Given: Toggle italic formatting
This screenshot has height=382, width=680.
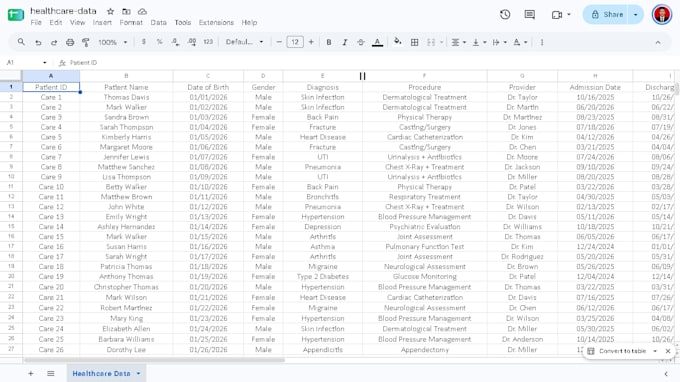Looking at the screenshot, I should pyautogui.click(x=345, y=42).
